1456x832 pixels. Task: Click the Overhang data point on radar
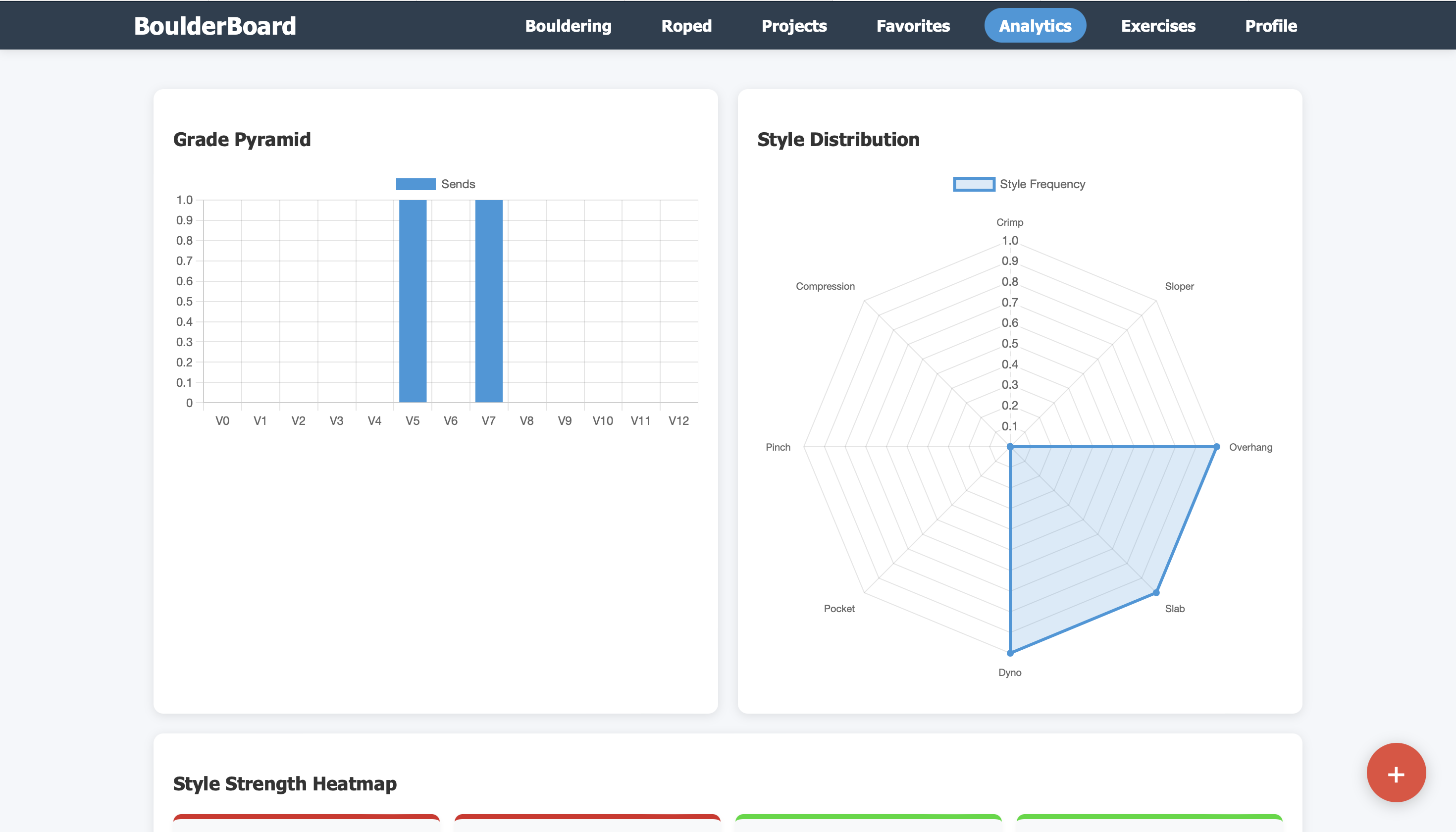pos(1216,447)
